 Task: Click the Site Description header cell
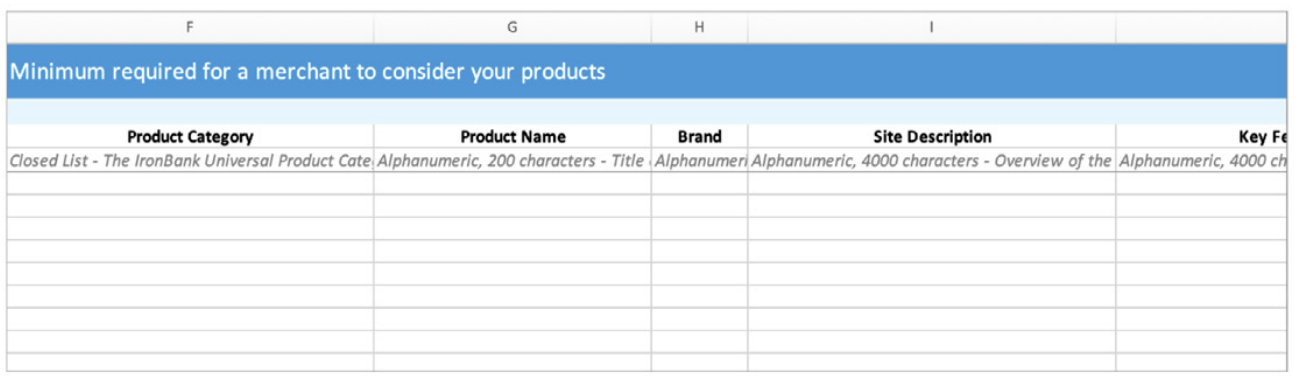coord(931,137)
